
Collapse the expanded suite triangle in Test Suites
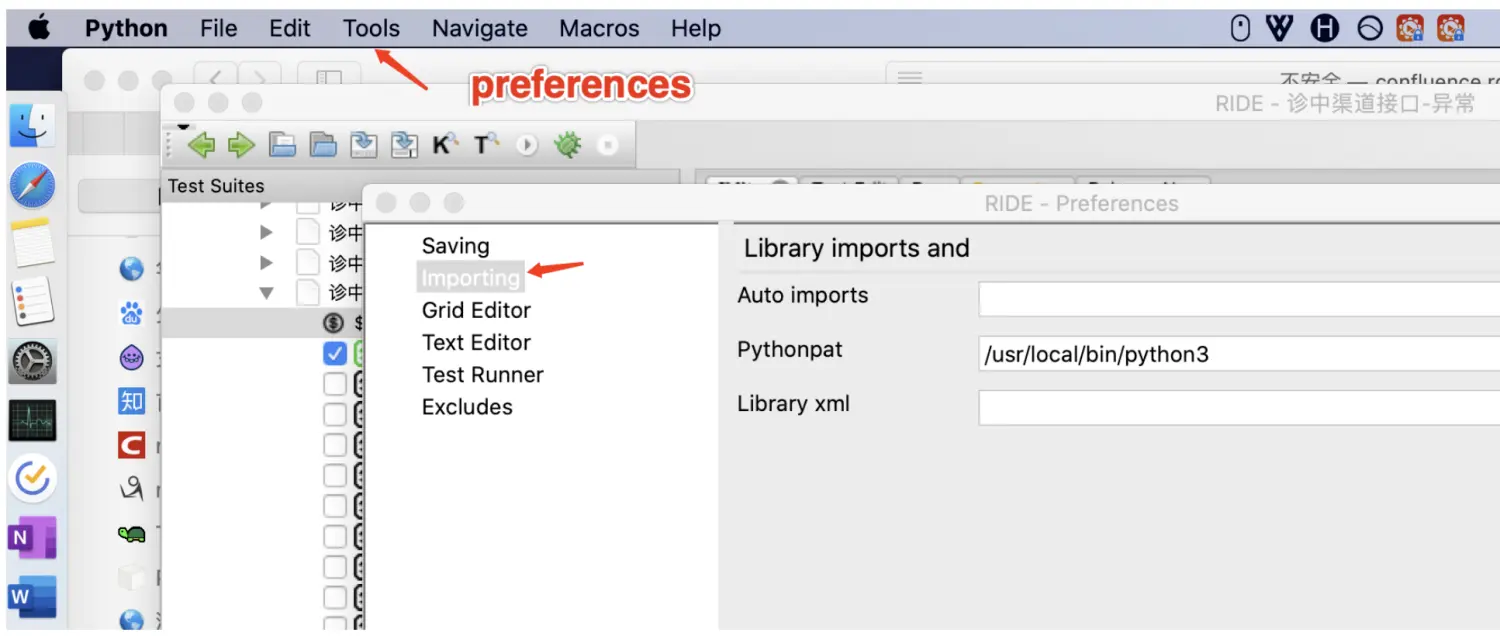[266, 293]
